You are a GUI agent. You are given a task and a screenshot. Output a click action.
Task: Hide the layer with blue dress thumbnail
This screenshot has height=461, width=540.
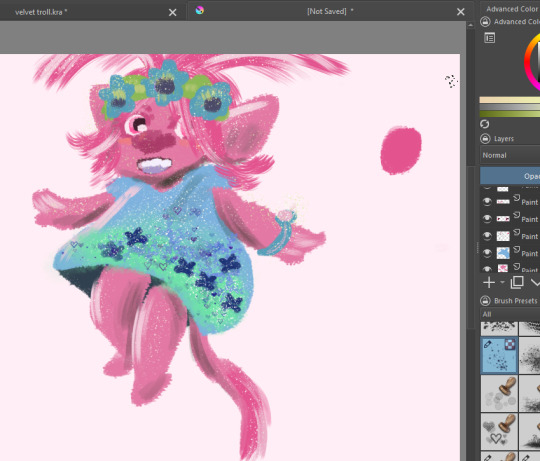tap(487, 253)
